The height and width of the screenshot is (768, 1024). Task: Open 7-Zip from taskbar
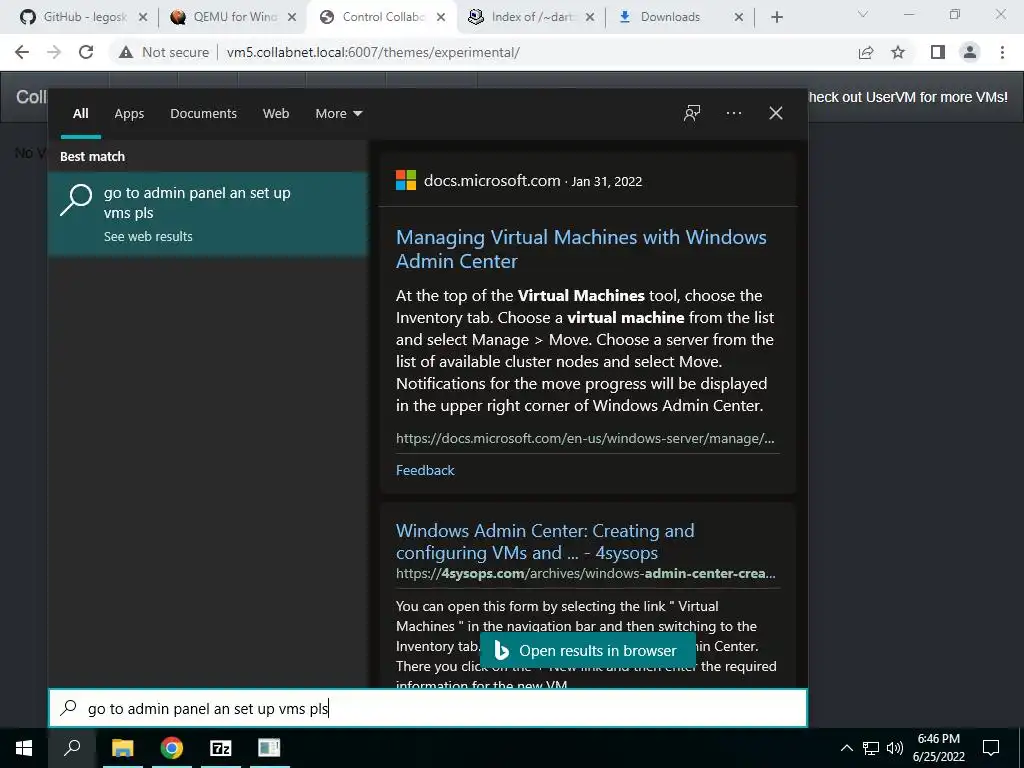pyautogui.click(x=221, y=748)
